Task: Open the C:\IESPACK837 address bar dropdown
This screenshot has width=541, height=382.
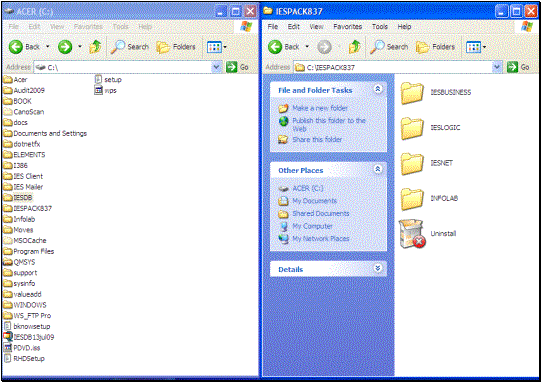Action: [x=497, y=67]
